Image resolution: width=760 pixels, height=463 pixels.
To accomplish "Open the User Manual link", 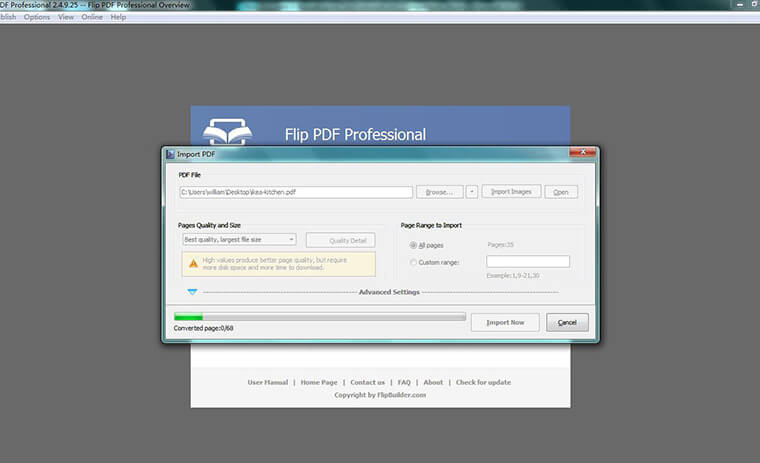I will (x=268, y=382).
